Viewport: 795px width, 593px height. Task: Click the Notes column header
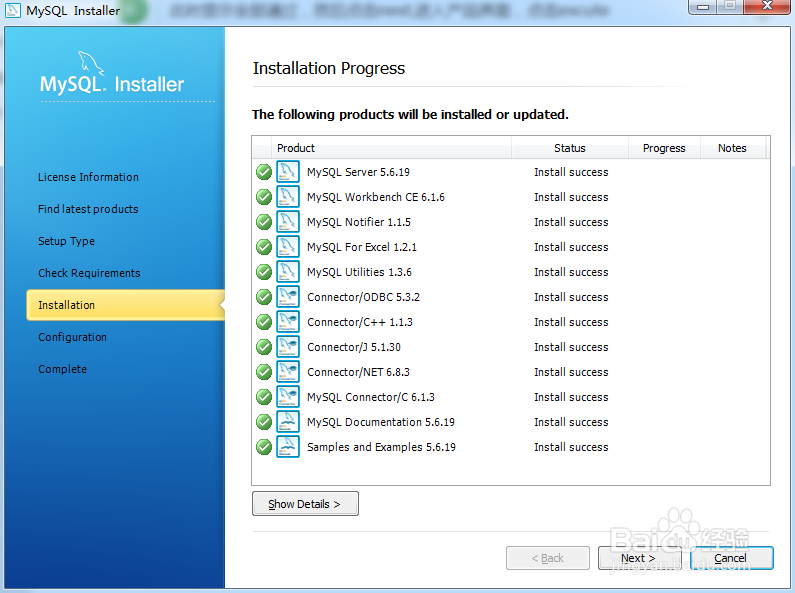733,148
